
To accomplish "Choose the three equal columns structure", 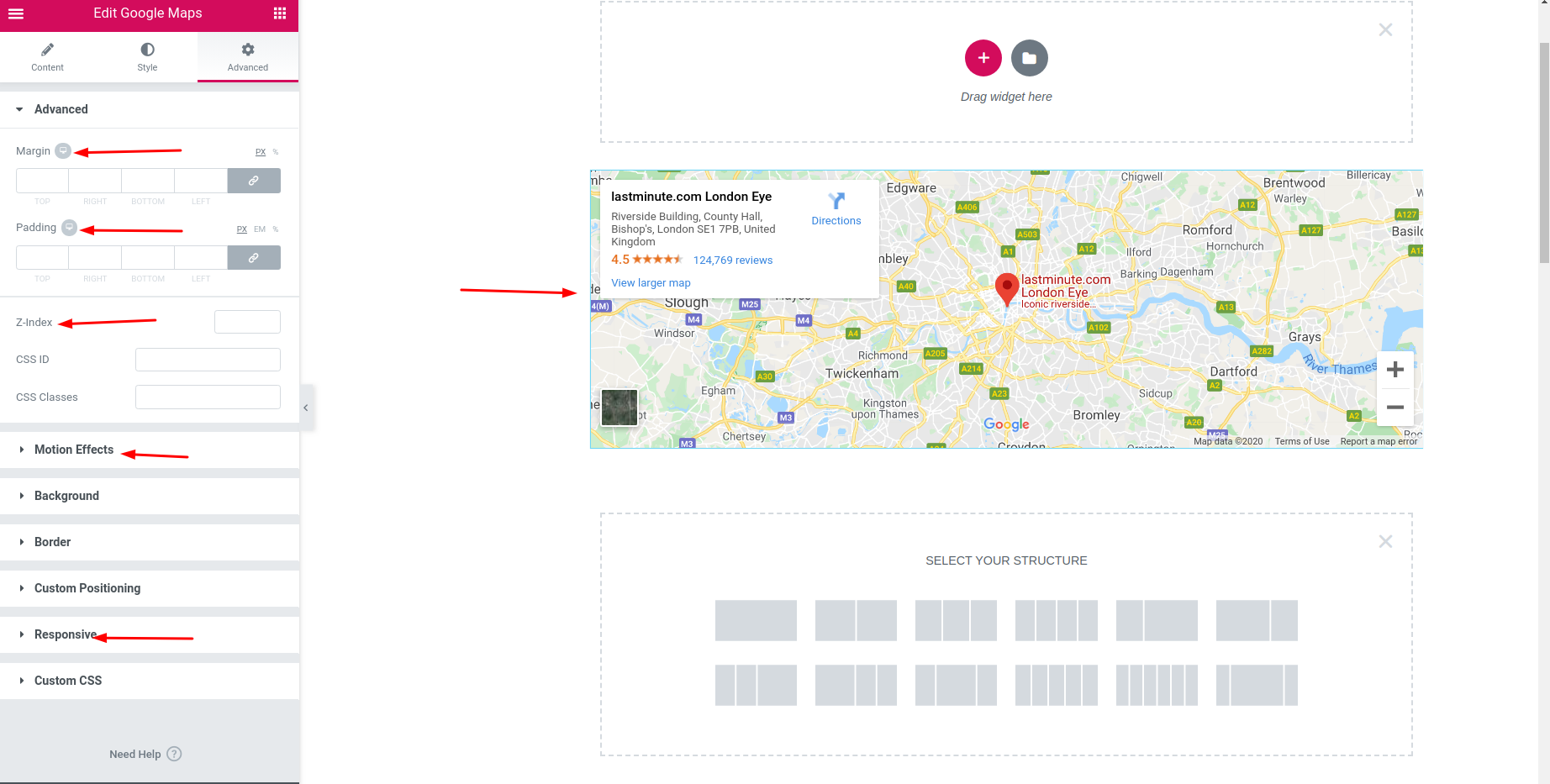I will [956, 620].
